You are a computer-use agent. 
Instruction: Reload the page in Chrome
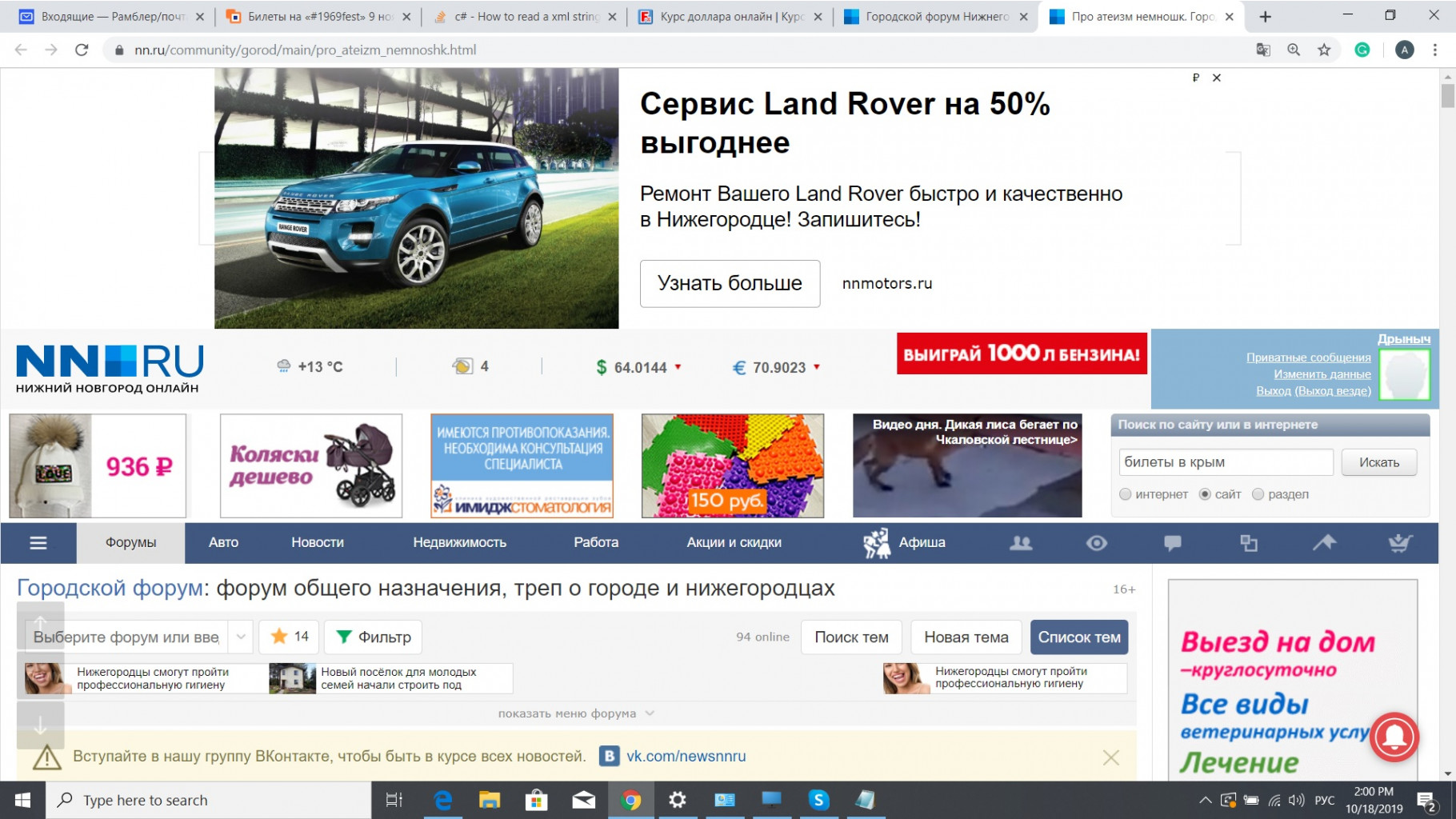(82, 50)
